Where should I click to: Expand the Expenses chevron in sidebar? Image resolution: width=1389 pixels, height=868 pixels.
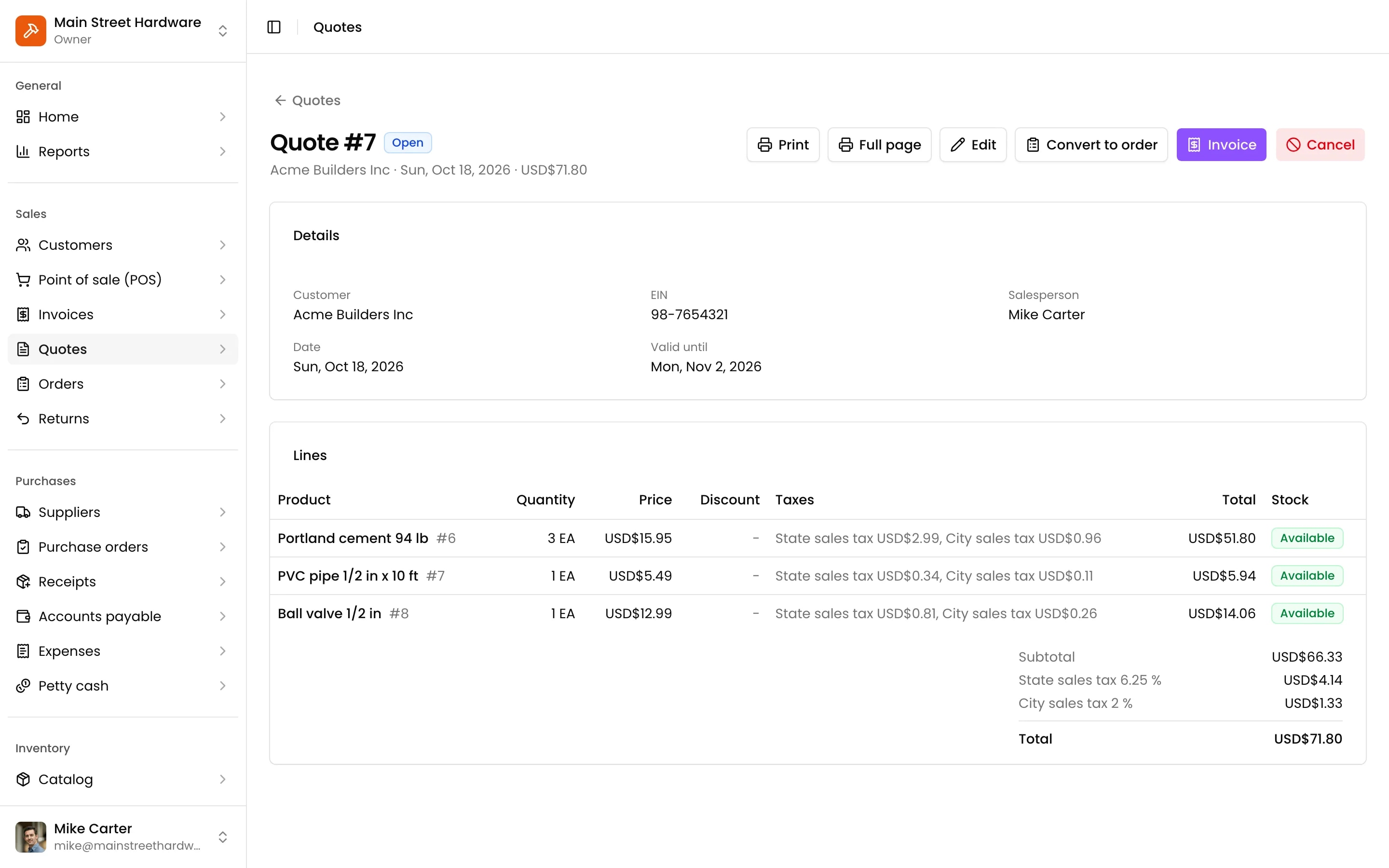(x=223, y=651)
